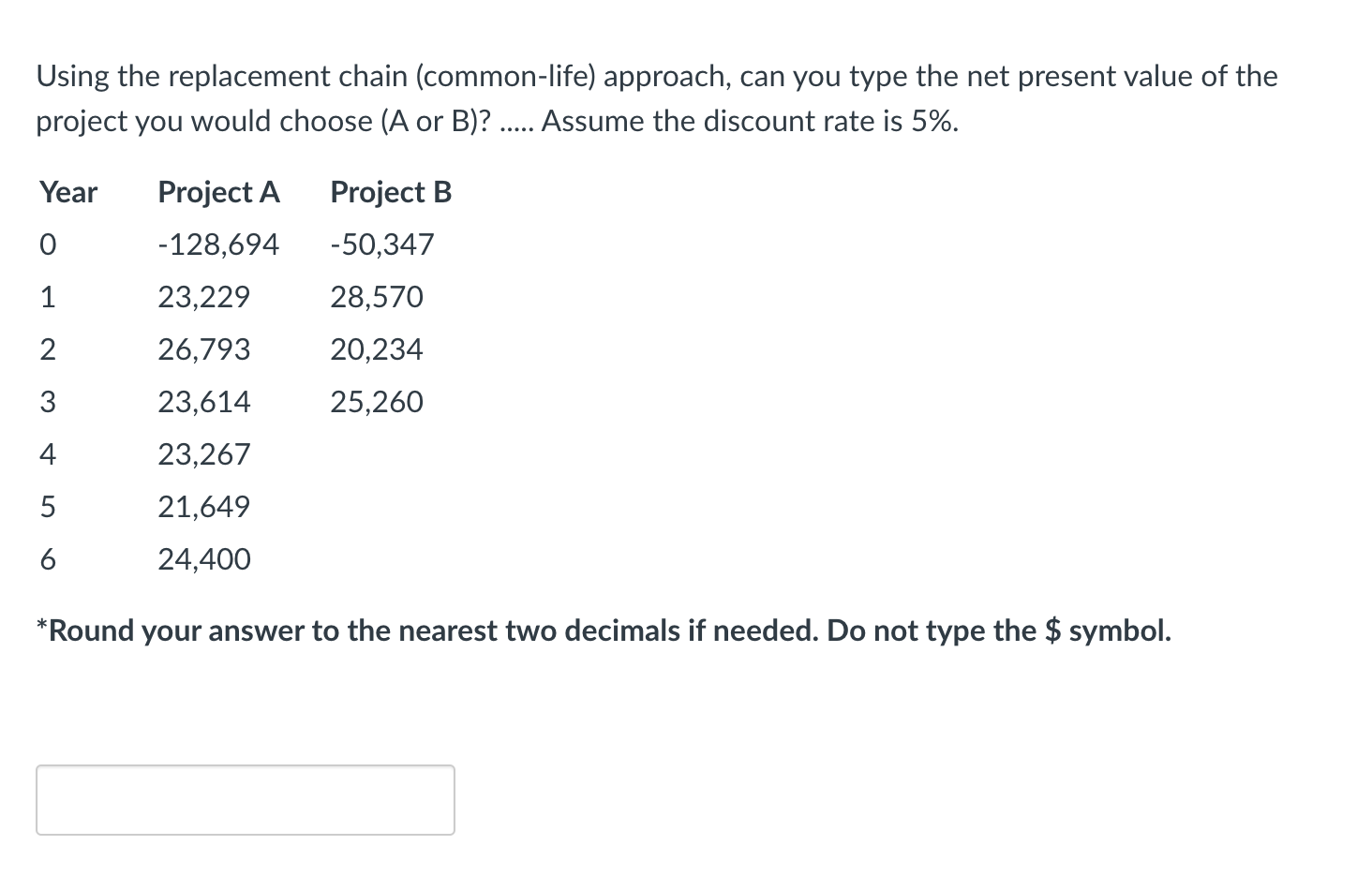The height and width of the screenshot is (890, 1372).
Task: Click the value 28,570 for year 1
Action: click(377, 297)
